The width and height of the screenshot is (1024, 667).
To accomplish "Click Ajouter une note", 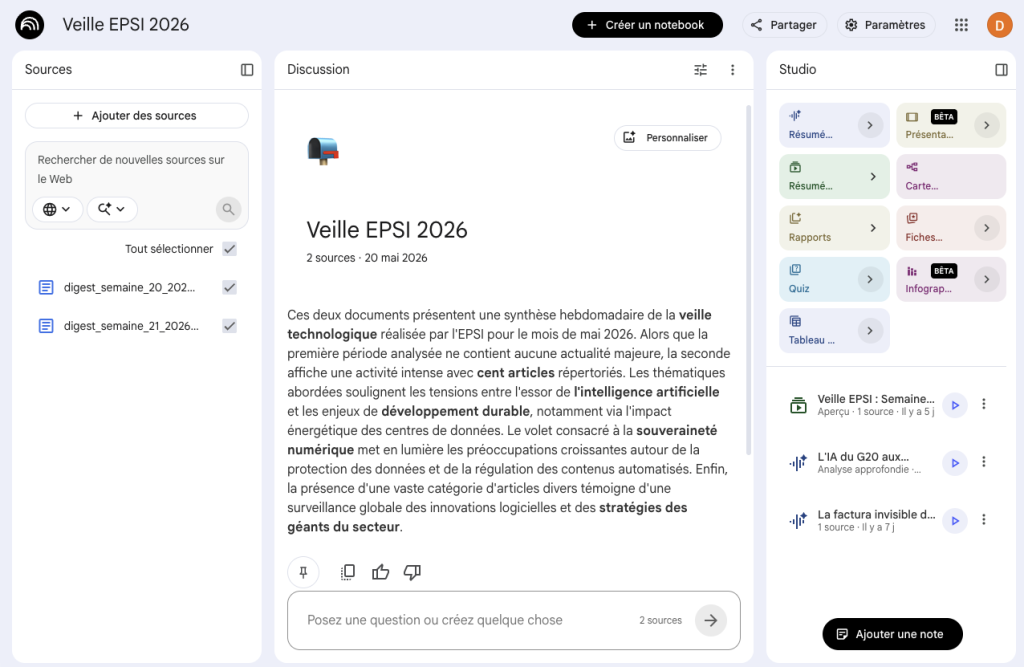I will (x=892, y=634).
